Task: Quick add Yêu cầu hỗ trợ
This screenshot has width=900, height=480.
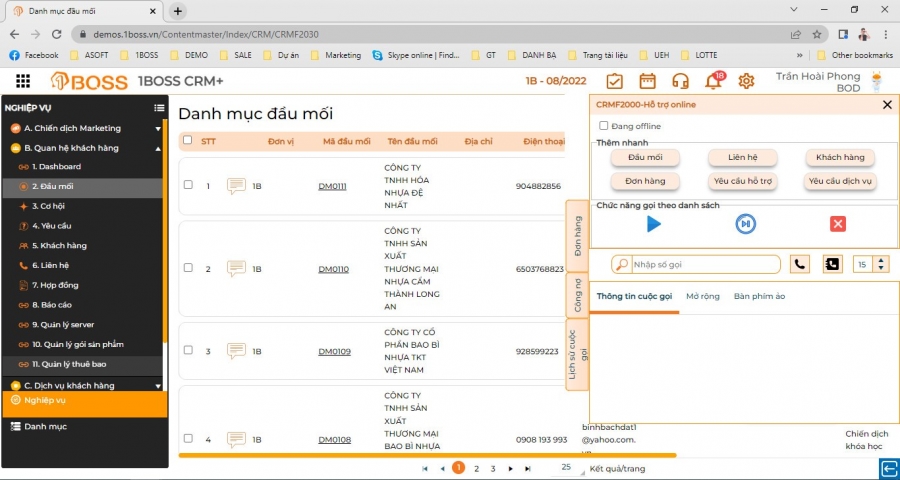Action: pyautogui.click(x=743, y=181)
